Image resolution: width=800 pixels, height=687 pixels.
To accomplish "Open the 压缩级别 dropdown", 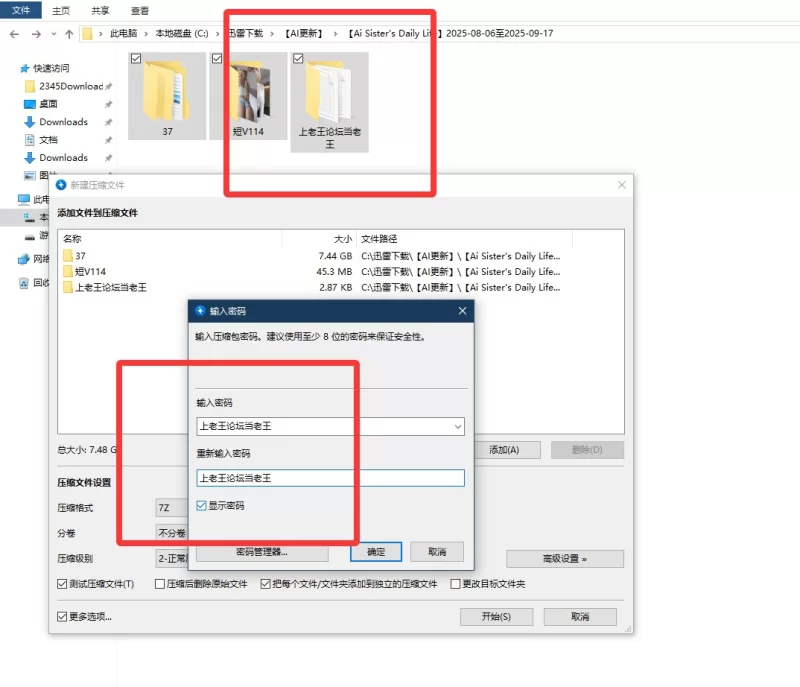I will (172, 559).
